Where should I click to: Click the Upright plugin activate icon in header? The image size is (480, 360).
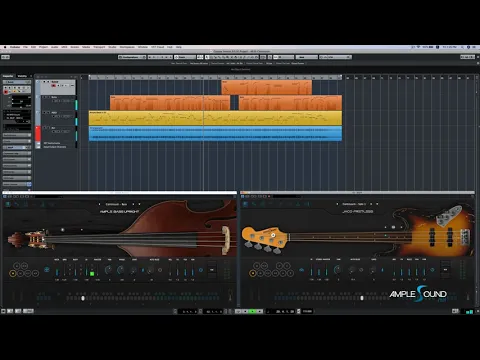[x=5, y=196]
